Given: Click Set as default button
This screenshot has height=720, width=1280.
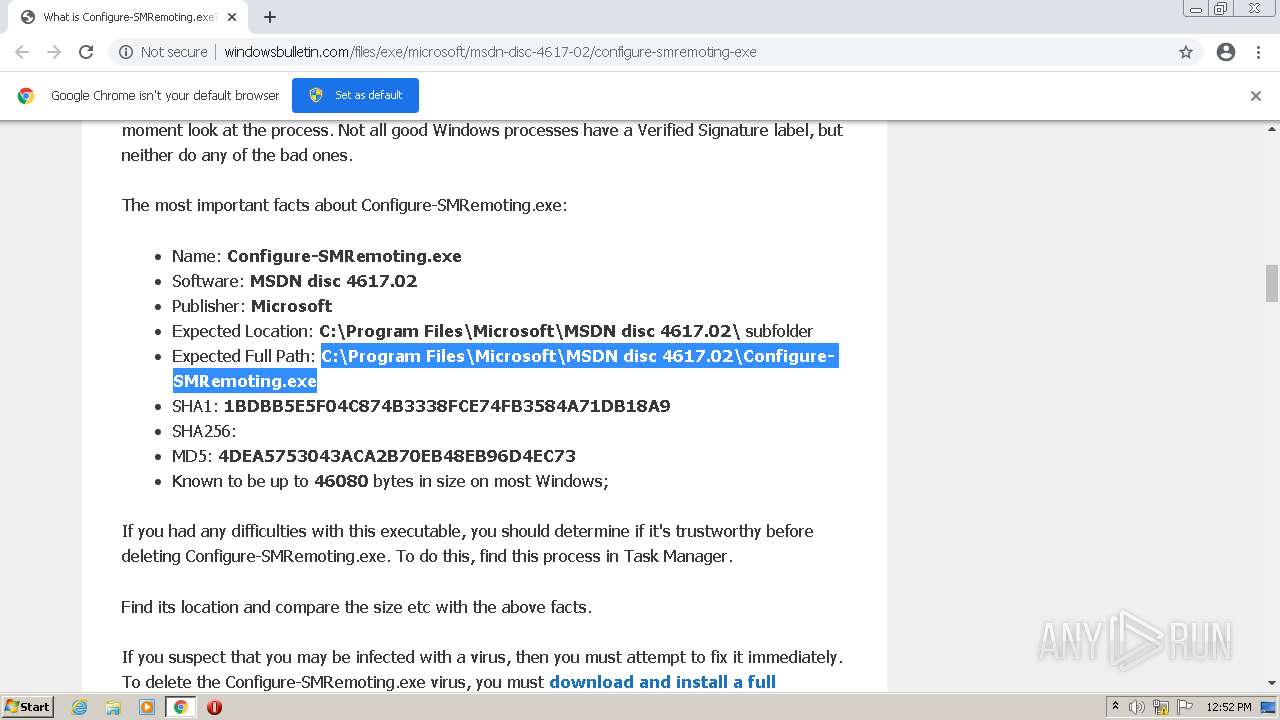Looking at the screenshot, I should point(355,95).
